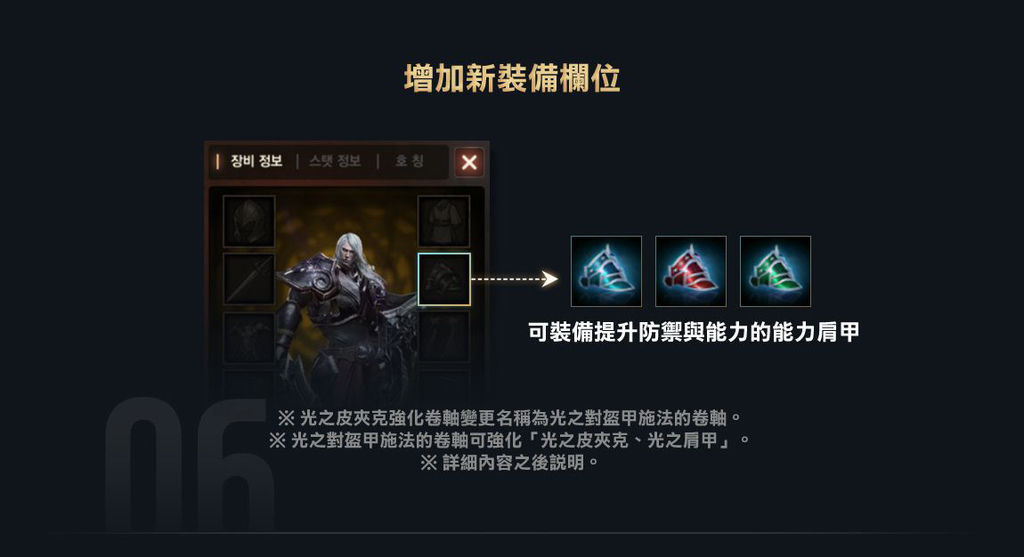1024x557 pixels.
Task: Open the 호칭 tab
Action: click(x=409, y=161)
